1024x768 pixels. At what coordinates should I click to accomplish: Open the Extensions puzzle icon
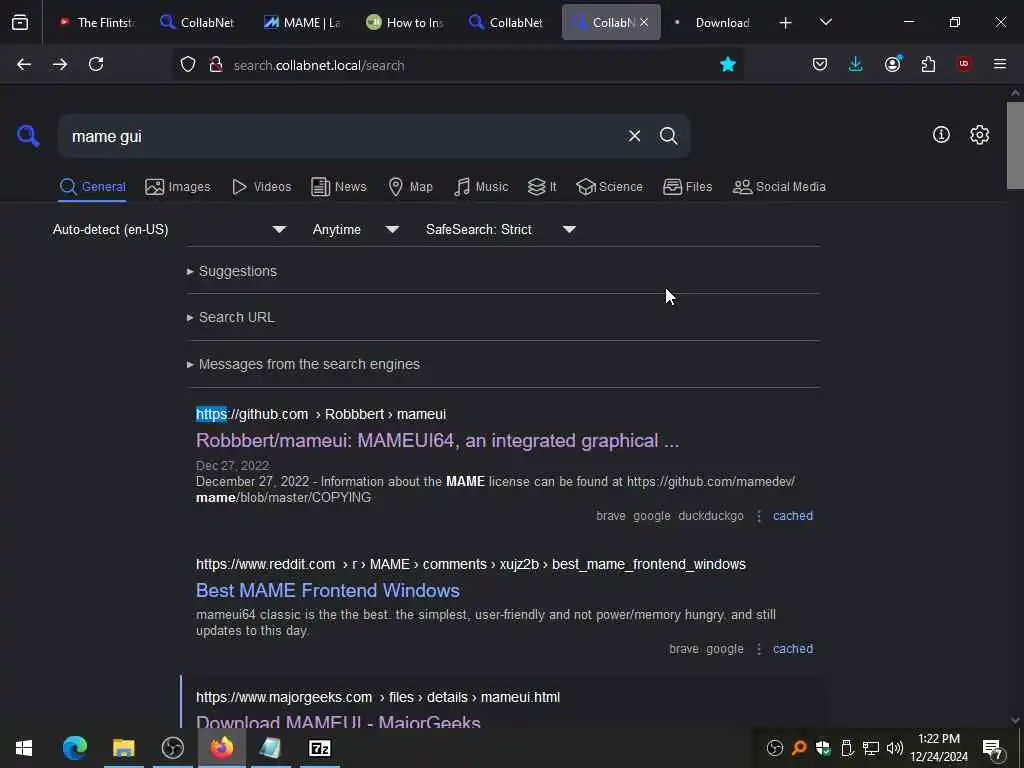[x=928, y=64]
